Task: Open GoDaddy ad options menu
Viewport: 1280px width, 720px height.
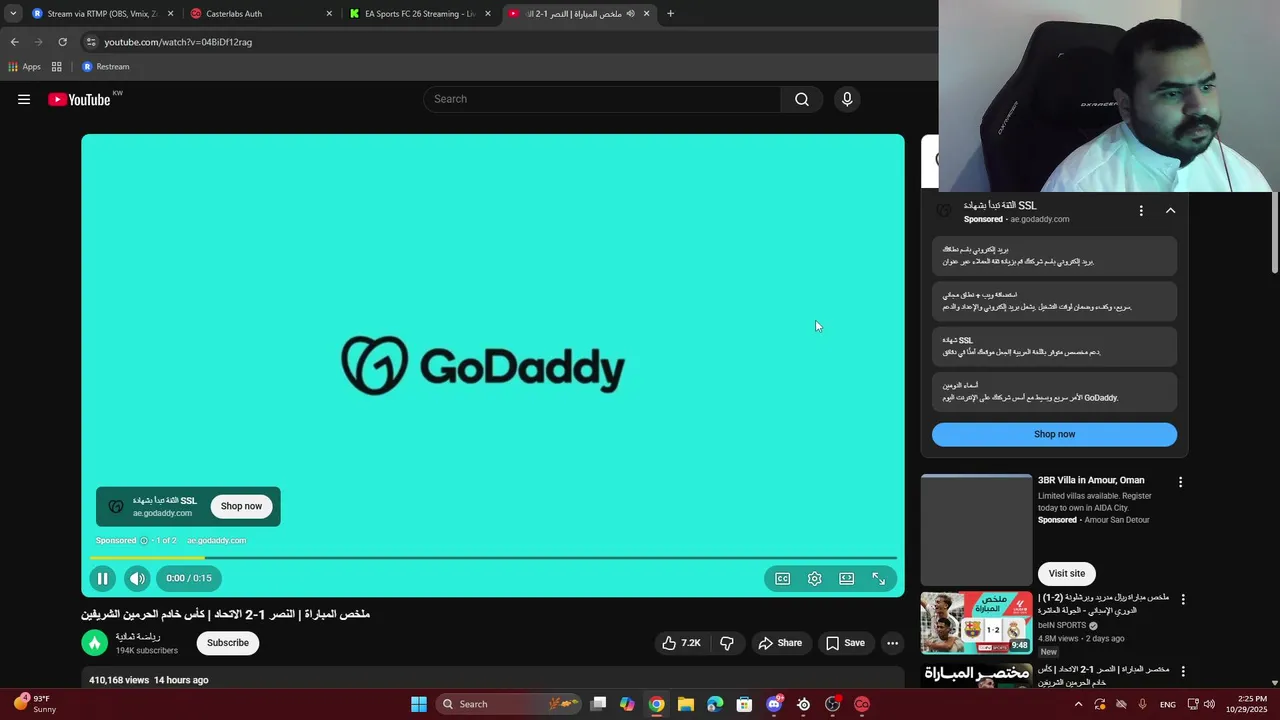Action: [x=1141, y=211]
